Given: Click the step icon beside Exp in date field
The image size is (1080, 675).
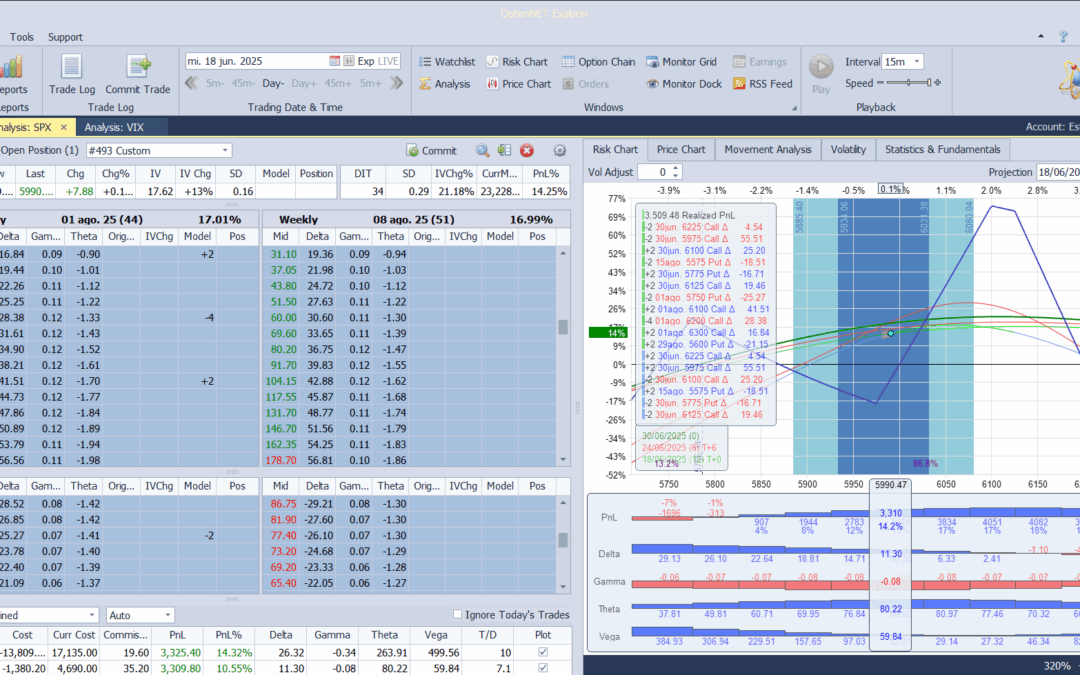Looking at the screenshot, I should point(349,61).
